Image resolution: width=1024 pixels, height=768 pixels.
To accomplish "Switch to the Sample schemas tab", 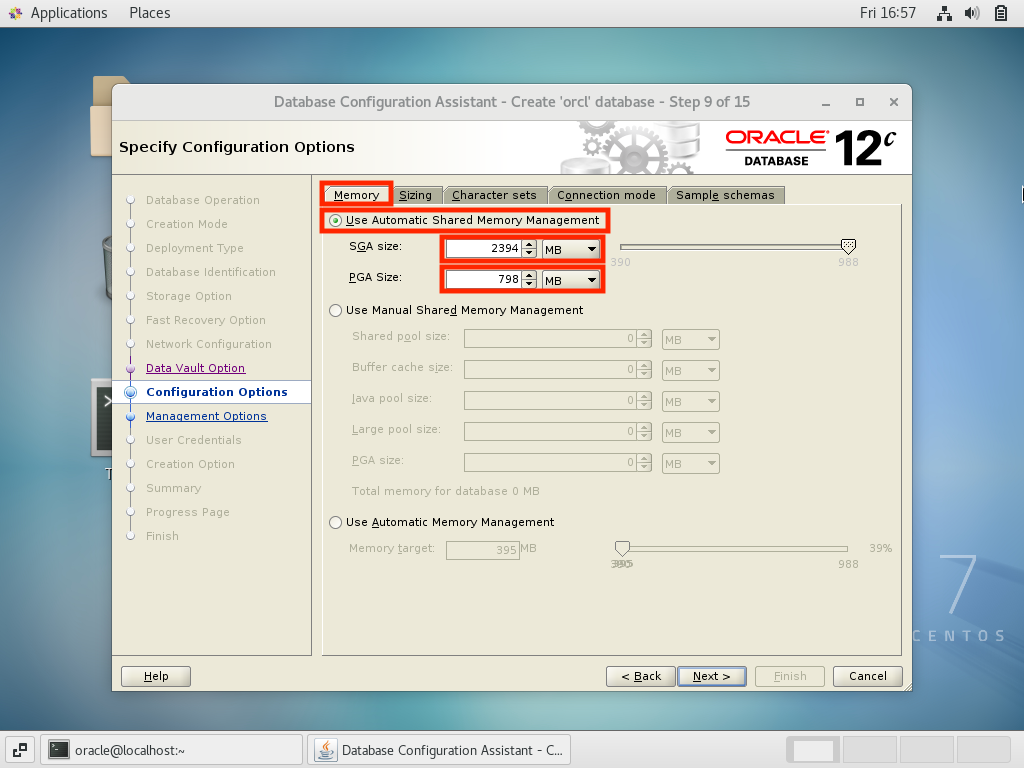I will pyautogui.click(x=725, y=195).
